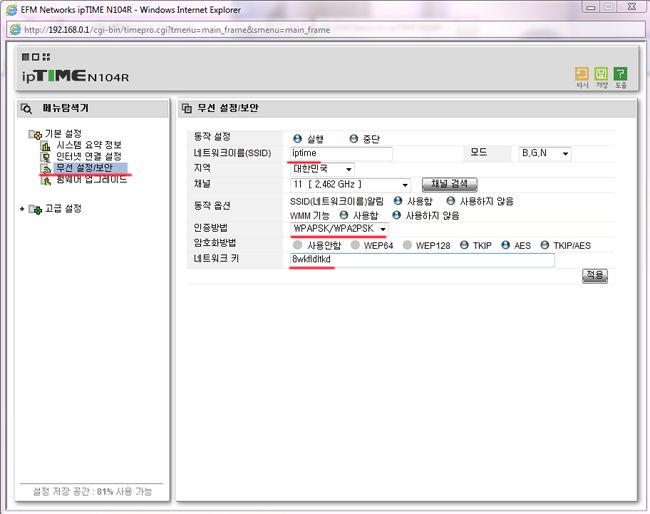Click the 네트워크 키 input field

422,260
